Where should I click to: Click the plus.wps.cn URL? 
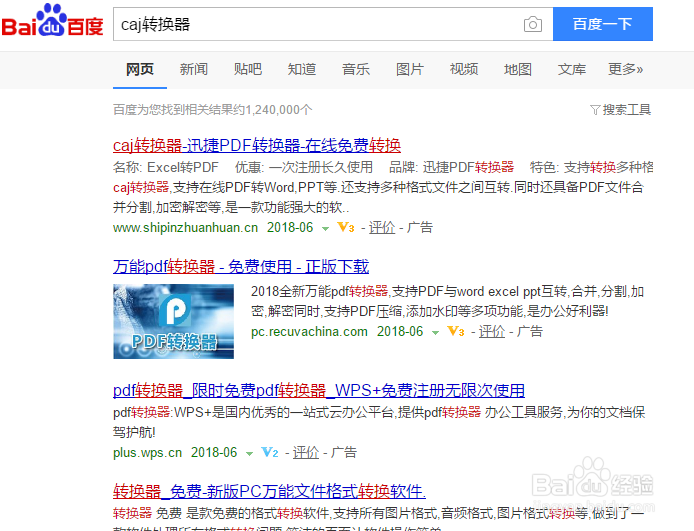(x=147, y=453)
